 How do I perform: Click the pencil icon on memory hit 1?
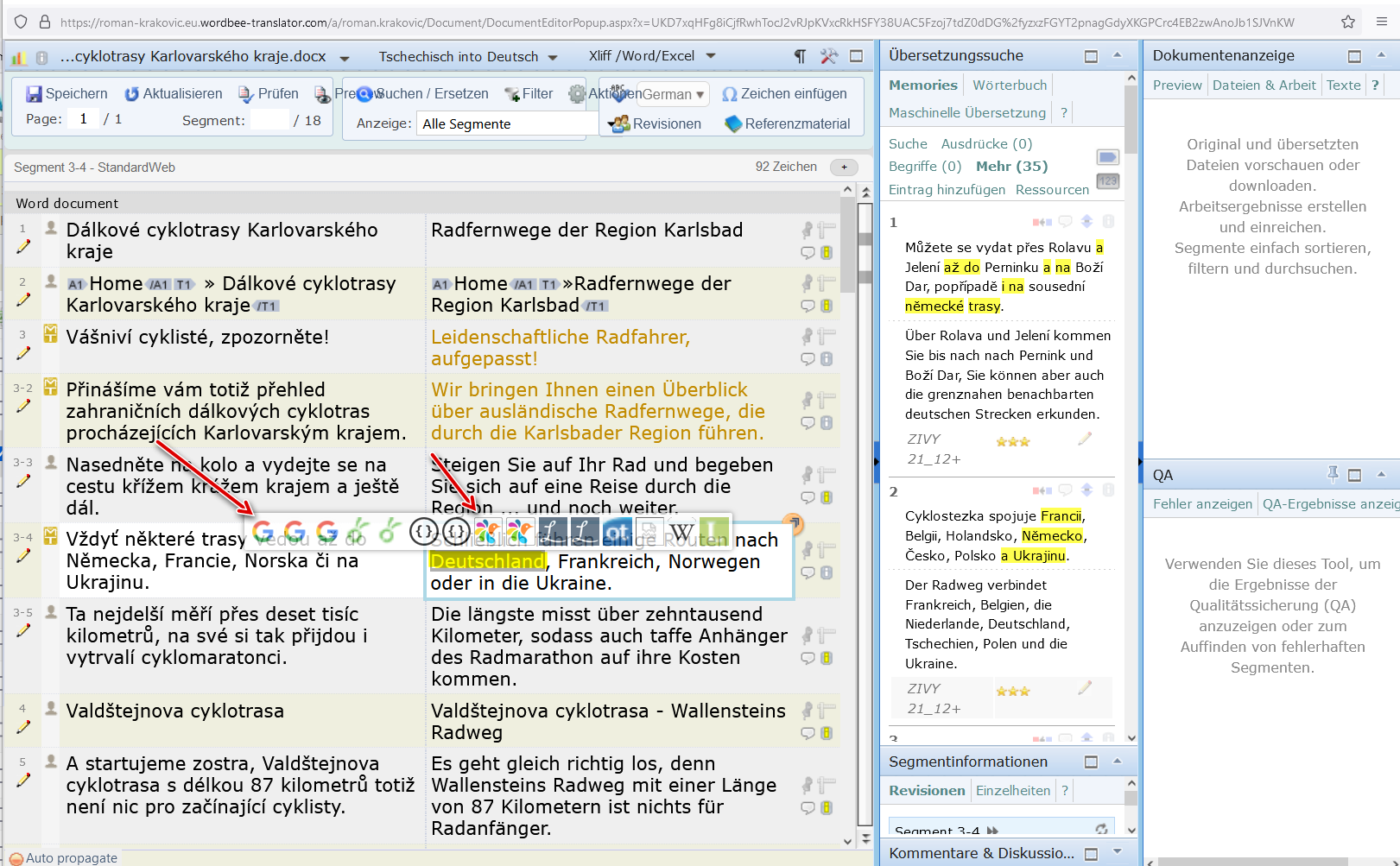[x=1085, y=439]
